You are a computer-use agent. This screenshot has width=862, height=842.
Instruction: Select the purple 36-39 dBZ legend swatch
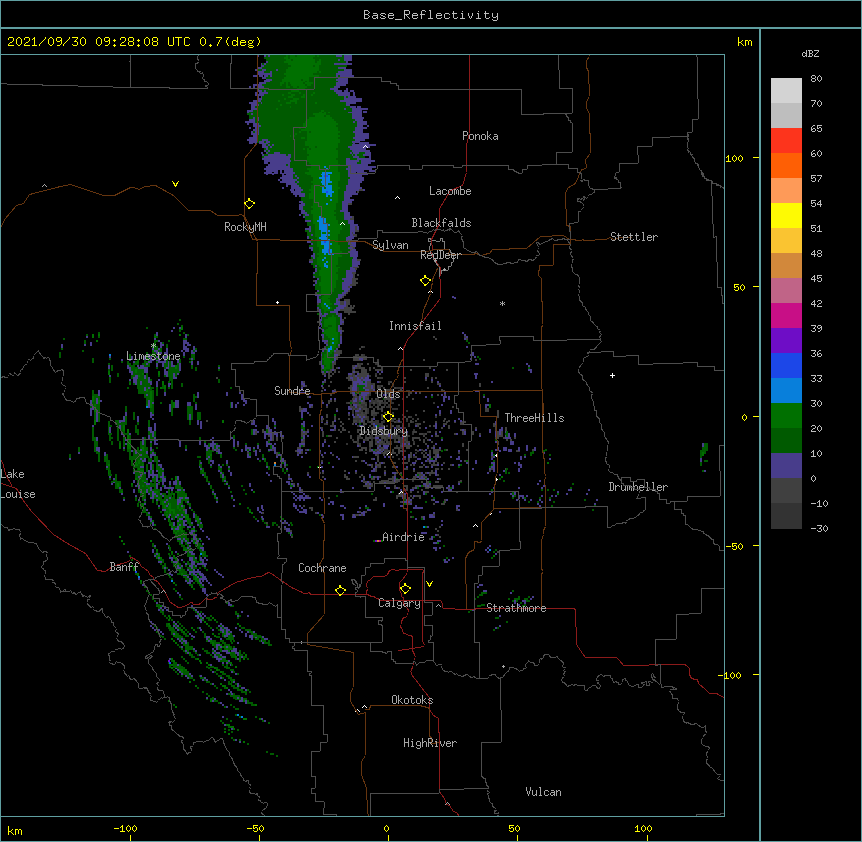[x=786, y=341]
